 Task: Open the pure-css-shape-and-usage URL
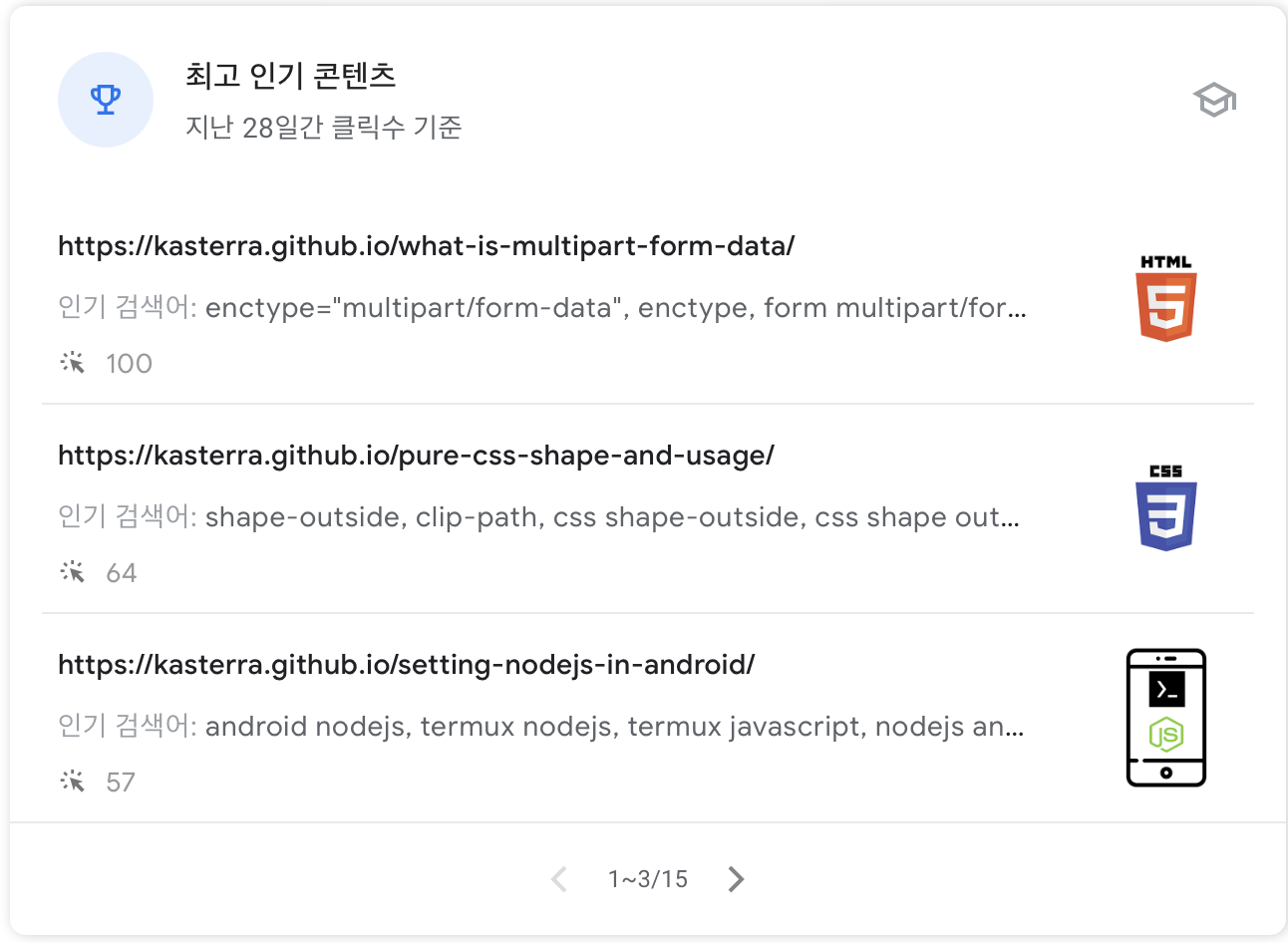click(416, 456)
